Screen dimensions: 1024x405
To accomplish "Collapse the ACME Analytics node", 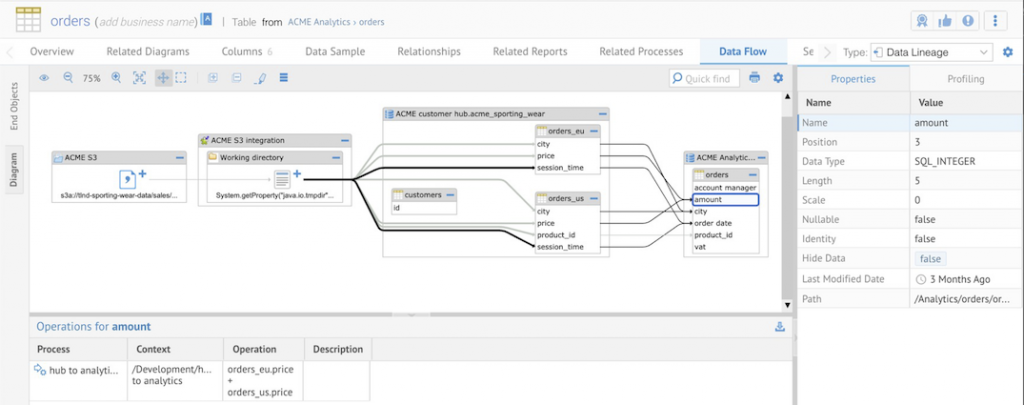I will coord(760,157).
